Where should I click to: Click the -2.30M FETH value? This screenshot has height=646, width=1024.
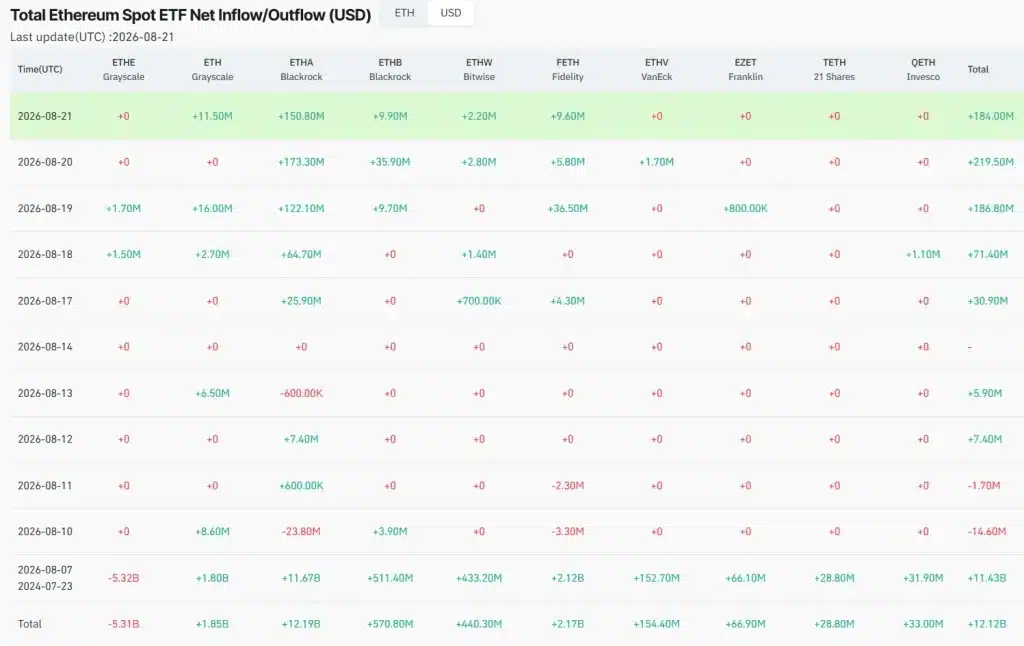tap(568, 485)
